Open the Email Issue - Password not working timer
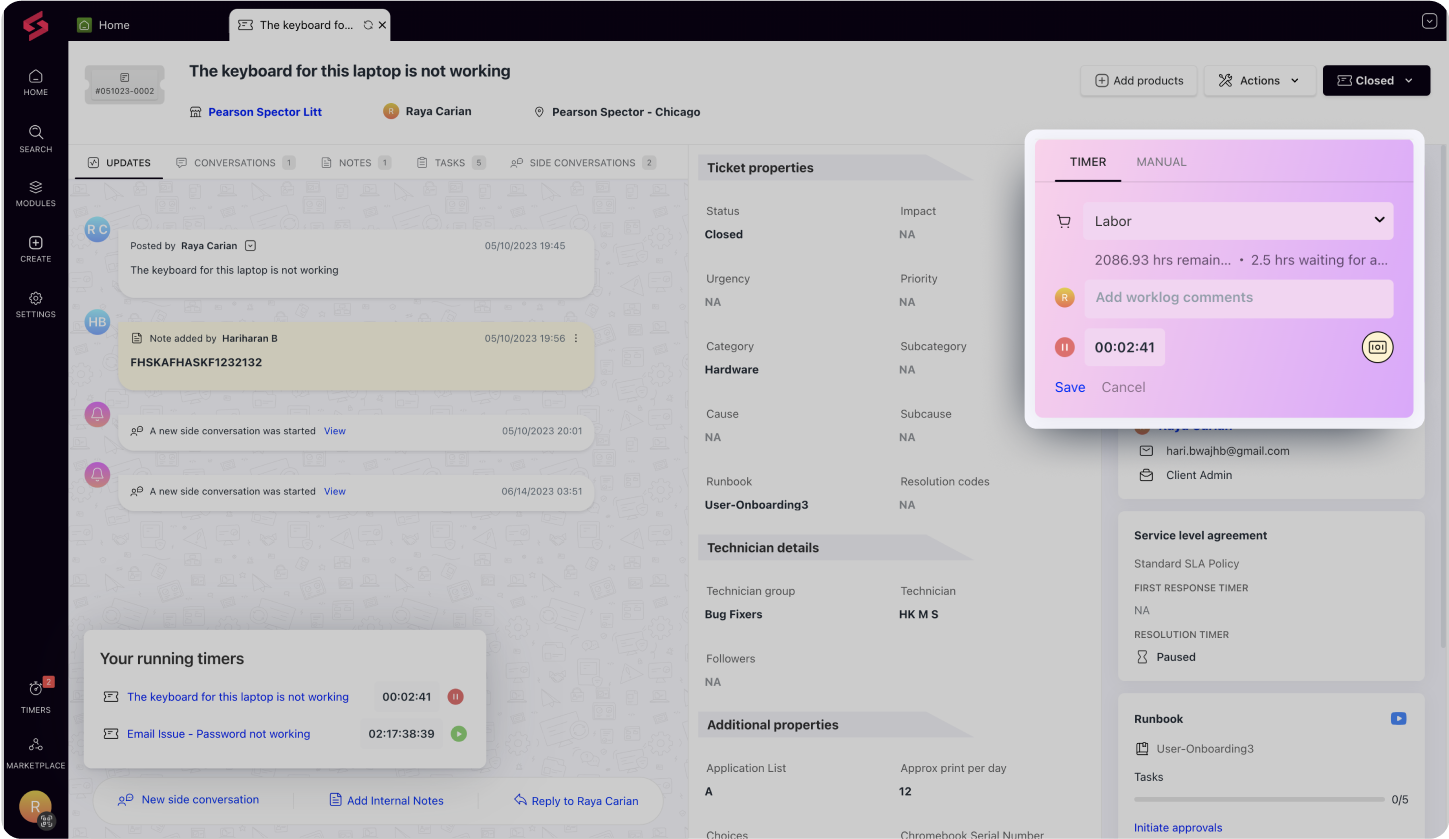Image resolution: width=1449 pixels, height=839 pixels. 218,734
